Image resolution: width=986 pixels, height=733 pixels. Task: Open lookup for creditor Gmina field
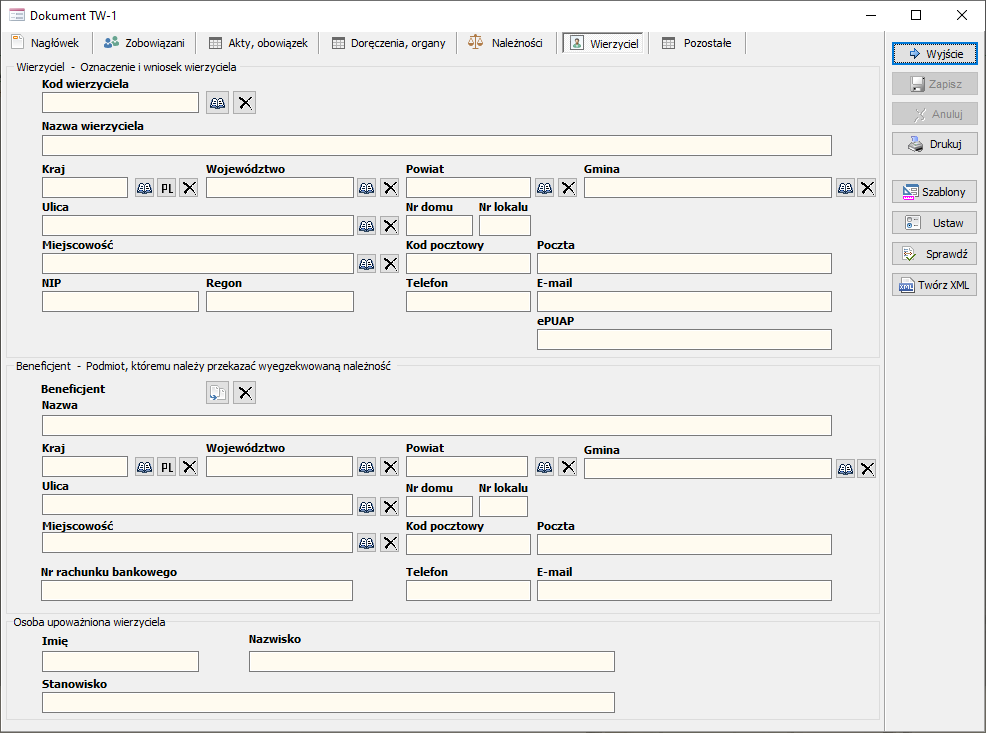845,187
